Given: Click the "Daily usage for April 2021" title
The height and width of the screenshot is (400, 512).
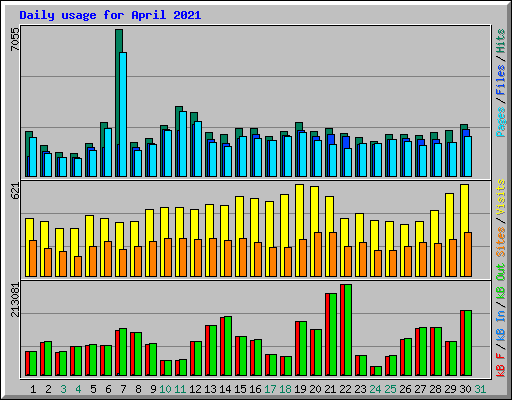Looking at the screenshot, I should pos(110,15).
